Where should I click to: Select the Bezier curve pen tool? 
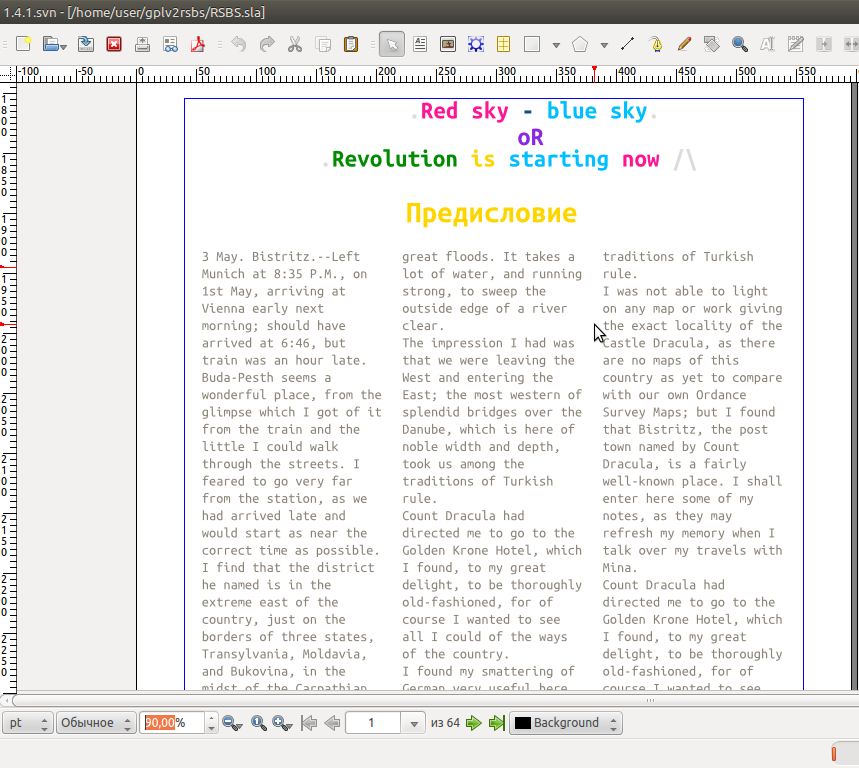[x=656, y=44]
